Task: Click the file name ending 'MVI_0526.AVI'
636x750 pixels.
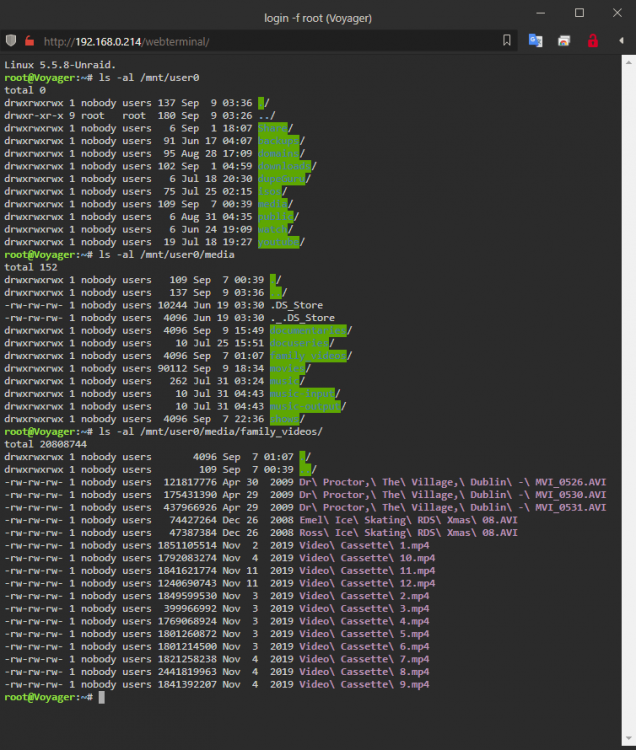Action: click(452, 482)
